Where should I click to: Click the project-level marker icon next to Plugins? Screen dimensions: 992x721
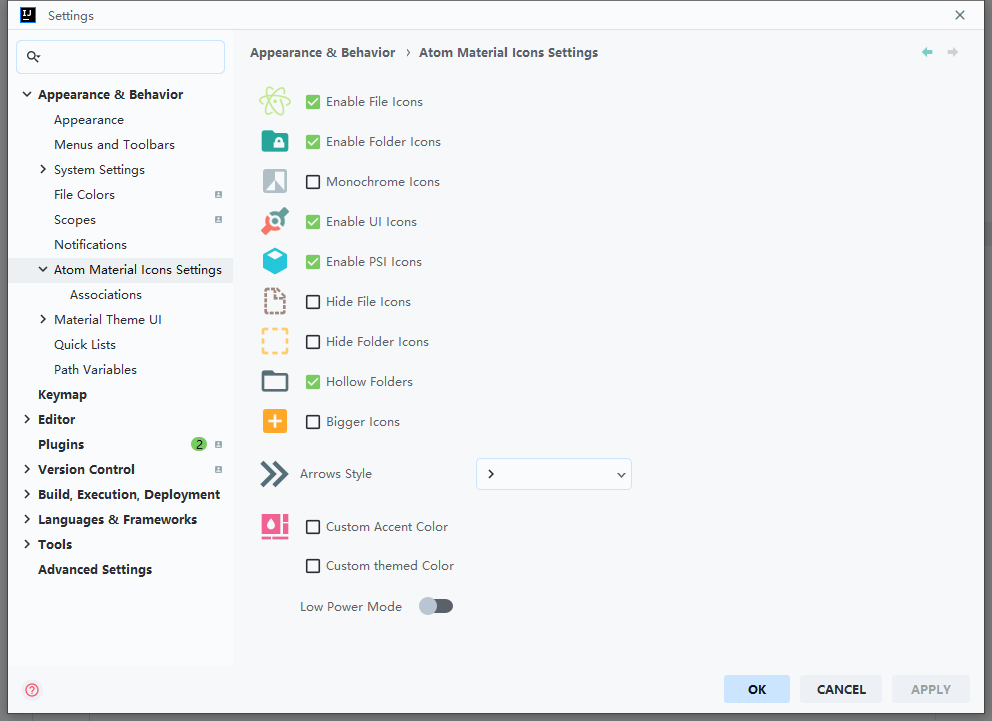click(x=218, y=445)
